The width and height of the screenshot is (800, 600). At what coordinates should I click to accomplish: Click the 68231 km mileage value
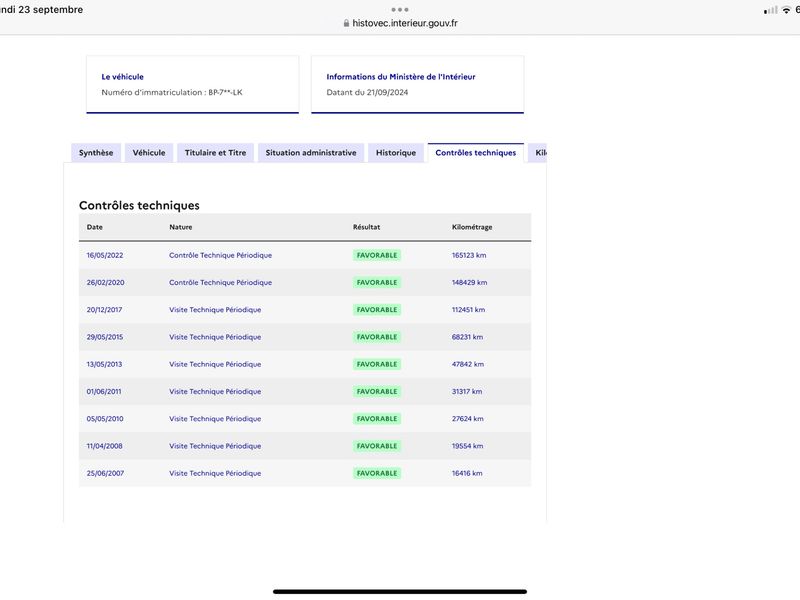(467, 337)
